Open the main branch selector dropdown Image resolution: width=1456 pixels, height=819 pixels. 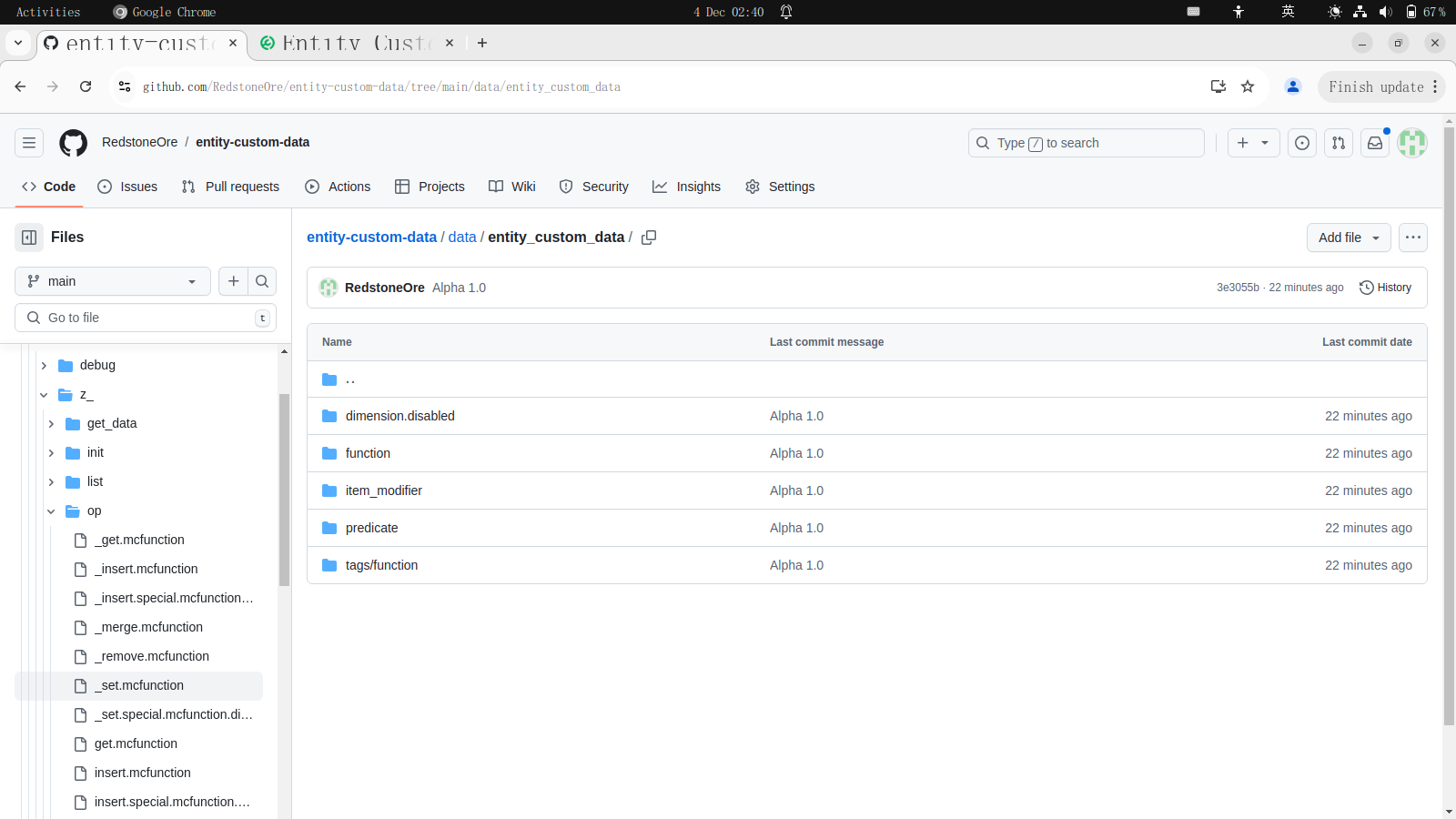(x=113, y=281)
